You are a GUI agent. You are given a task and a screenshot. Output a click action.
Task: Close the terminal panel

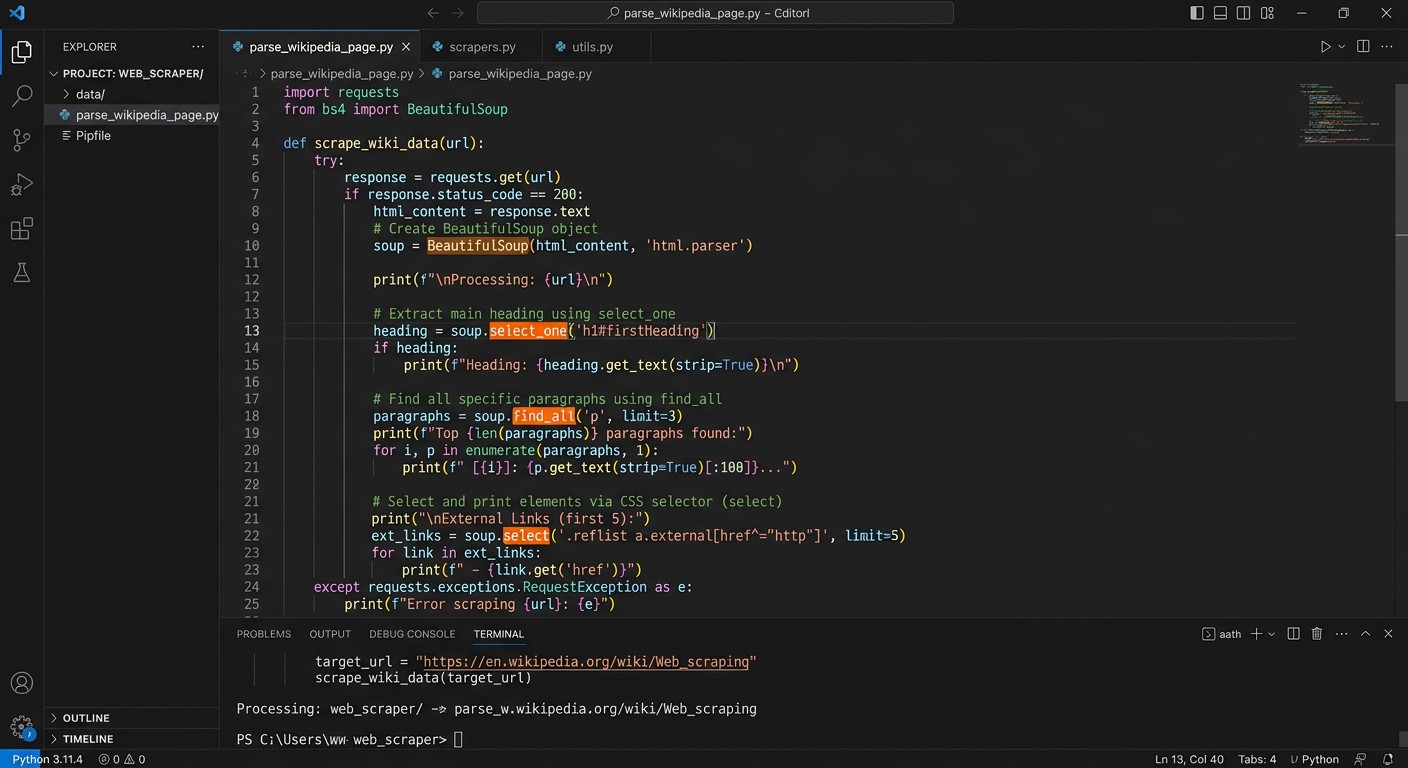[1388, 634]
